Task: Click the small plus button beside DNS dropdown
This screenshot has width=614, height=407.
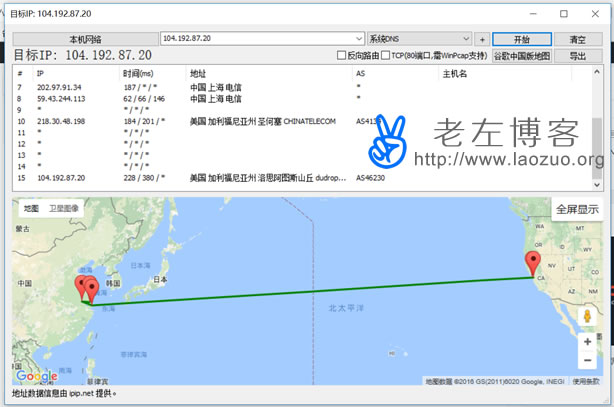Action: click(481, 38)
